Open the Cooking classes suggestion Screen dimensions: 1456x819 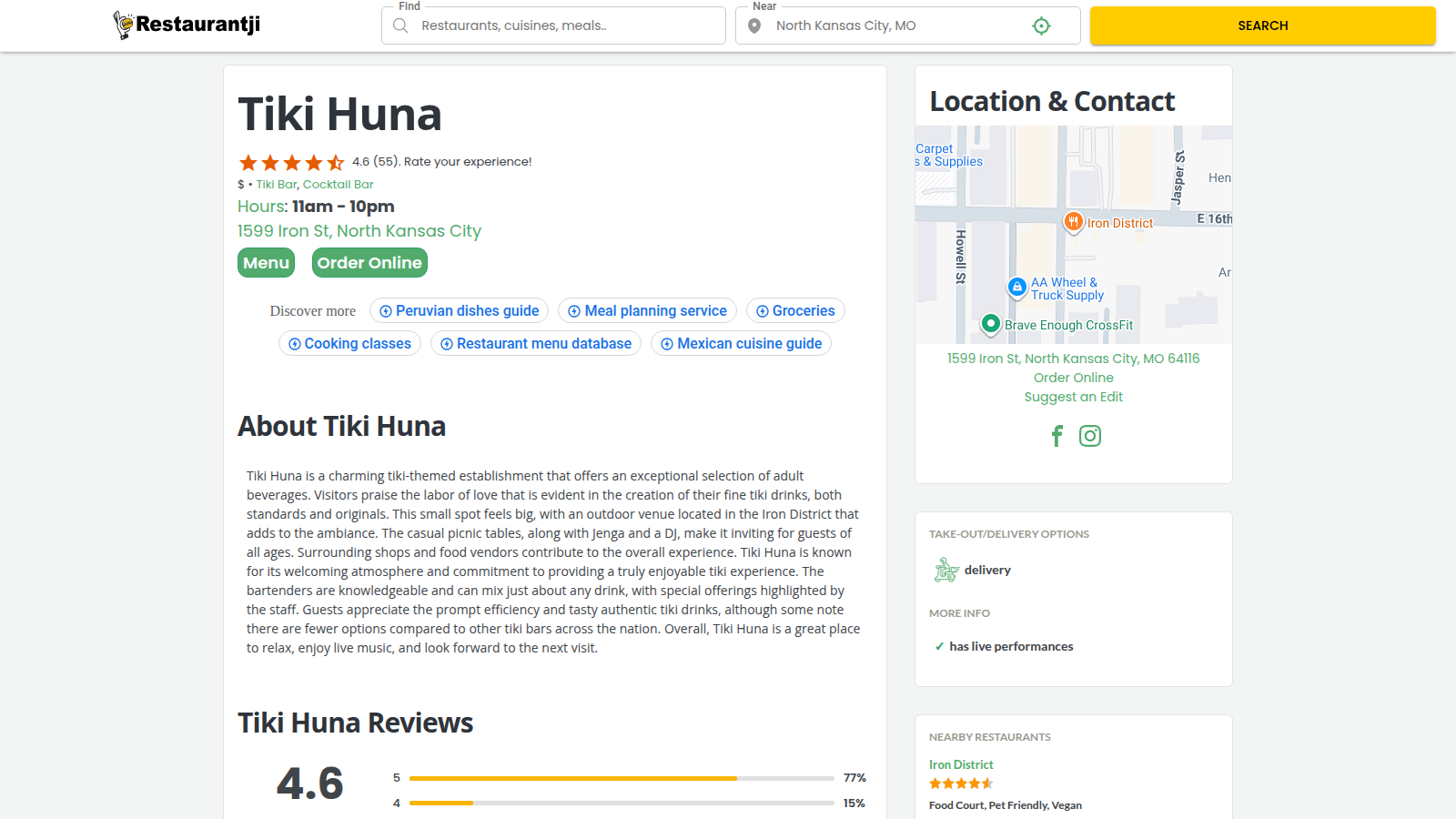(x=349, y=344)
